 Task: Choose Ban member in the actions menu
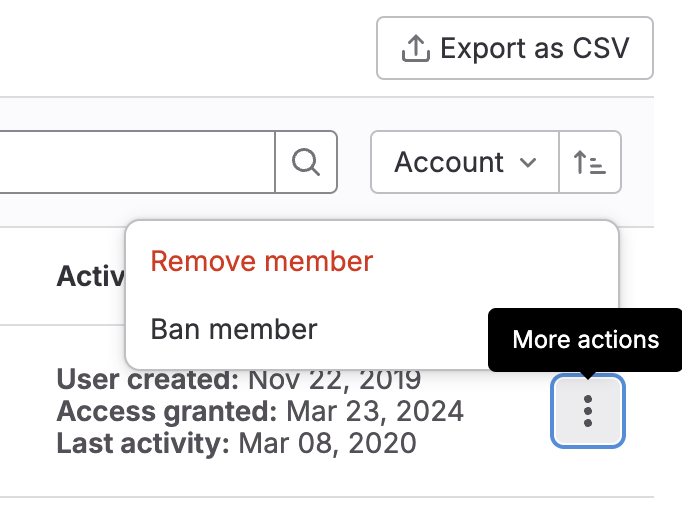(x=234, y=328)
